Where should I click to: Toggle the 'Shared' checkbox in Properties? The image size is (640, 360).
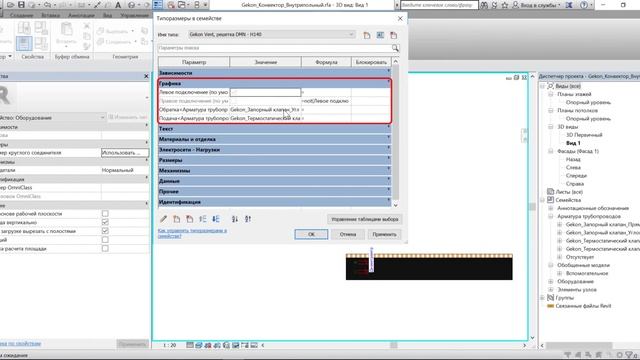105,240
